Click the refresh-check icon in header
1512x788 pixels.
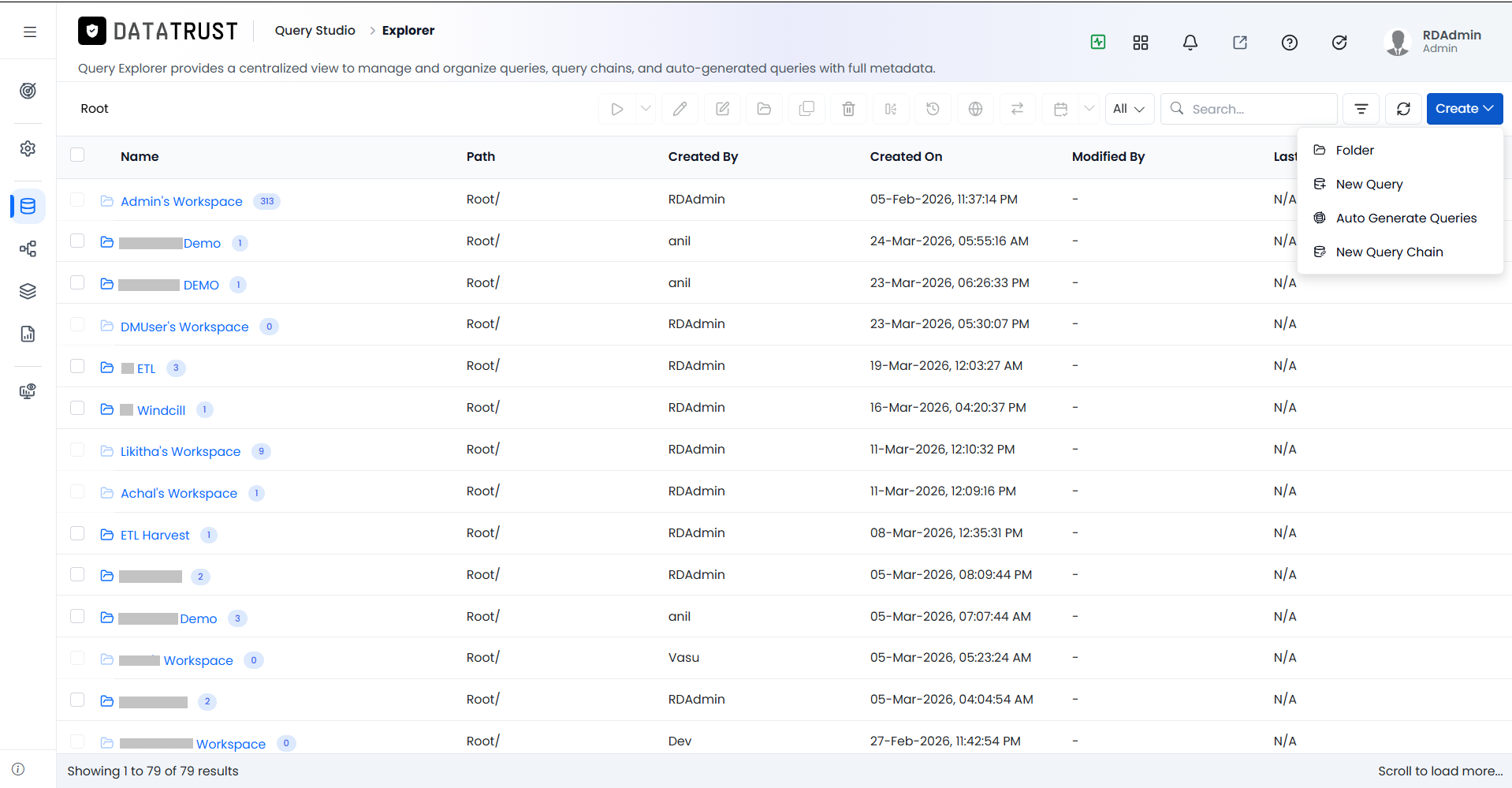(x=1339, y=43)
